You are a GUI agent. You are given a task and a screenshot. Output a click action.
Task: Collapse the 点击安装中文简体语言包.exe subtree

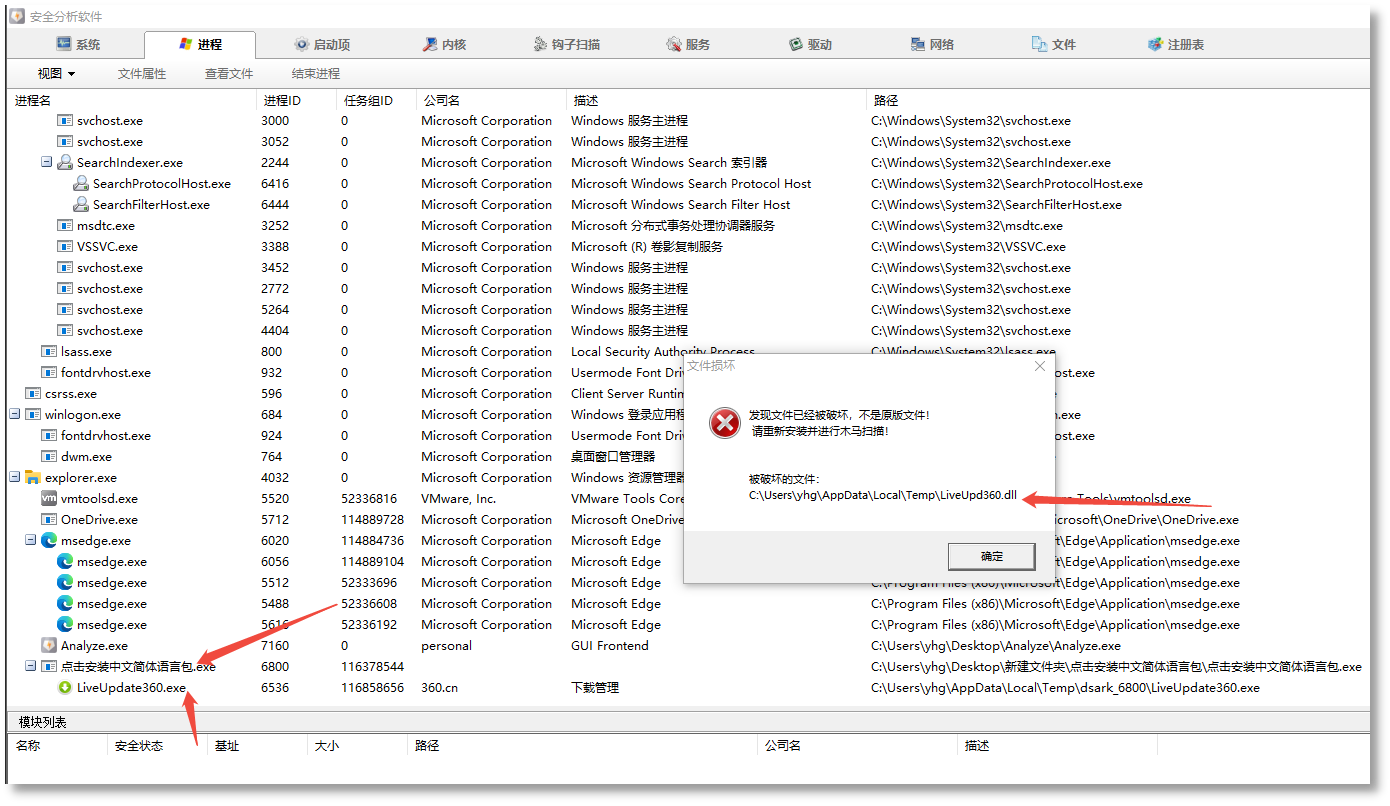31,666
